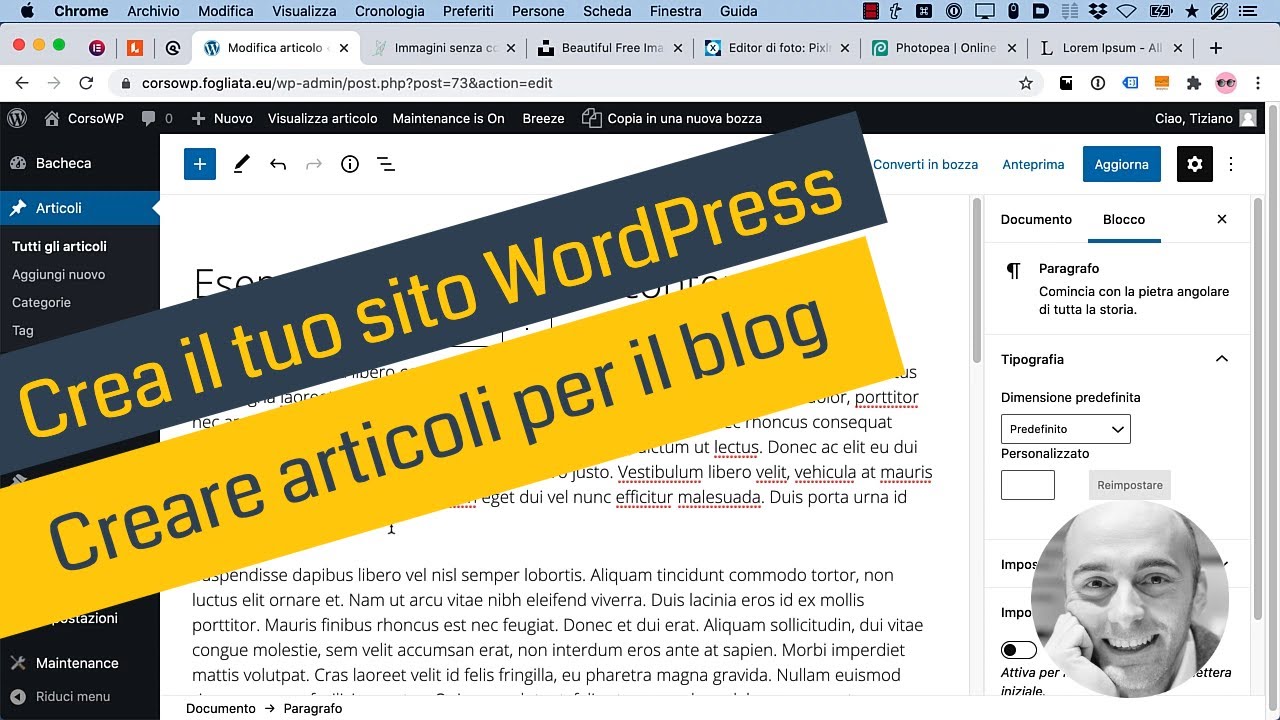Go back with Chrome back arrow
The height and width of the screenshot is (720, 1280).
pos(22,83)
